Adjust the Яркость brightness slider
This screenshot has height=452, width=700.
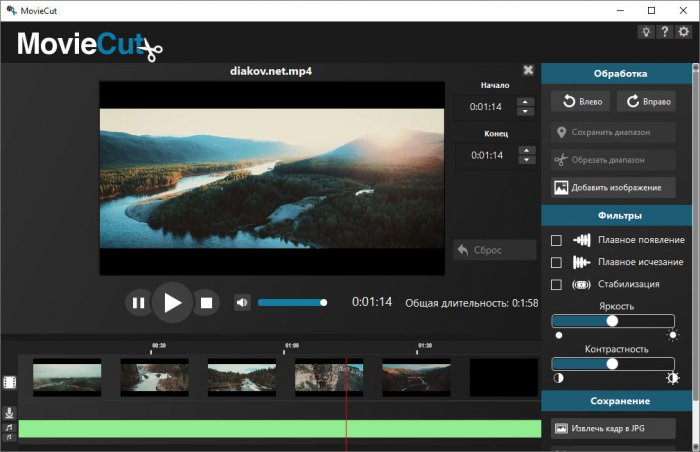point(612,321)
